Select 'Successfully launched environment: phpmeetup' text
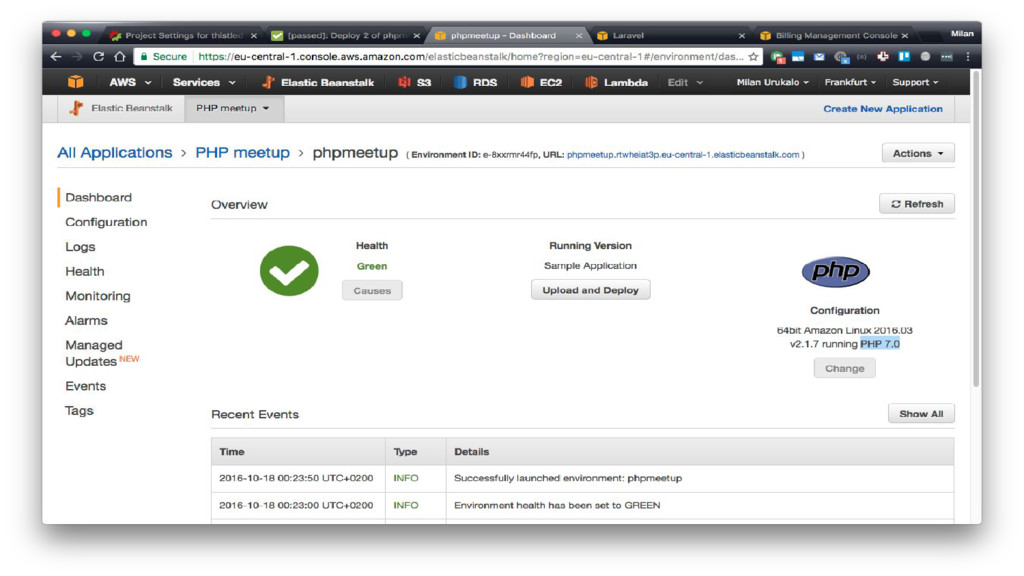The image size is (1024, 576). (x=568, y=478)
